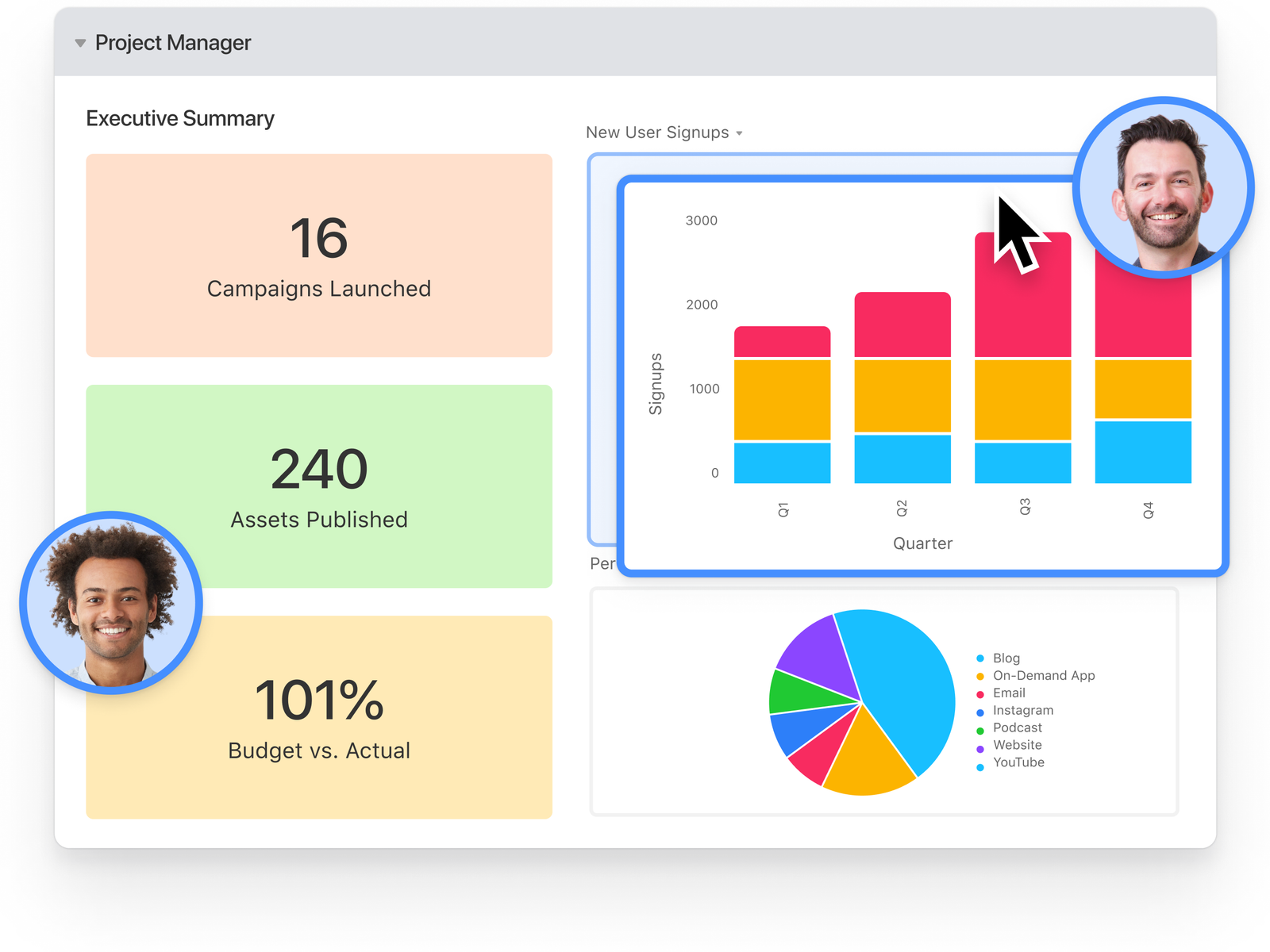
Task: Click the Quarter axis title
Action: click(x=922, y=543)
